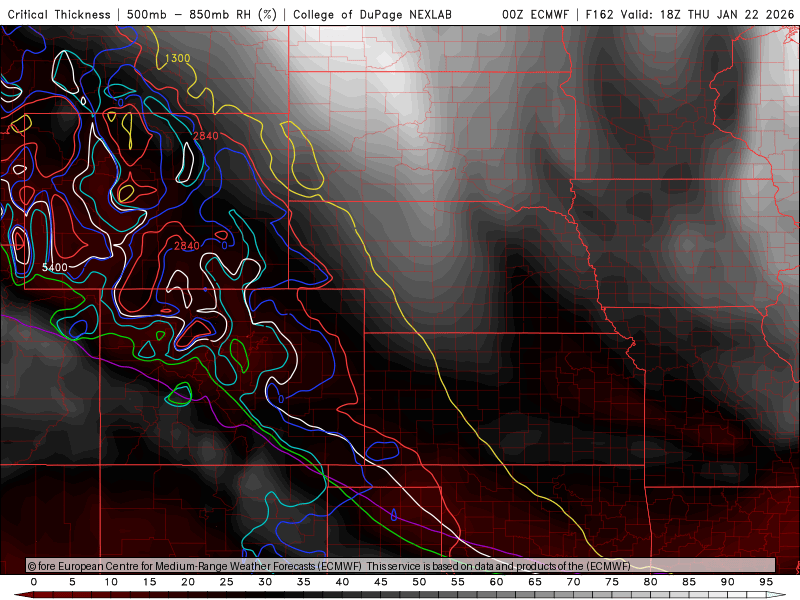Click the "Critical Thickness" title text
The width and height of the screenshot is (800, 600).
point(59,14)
